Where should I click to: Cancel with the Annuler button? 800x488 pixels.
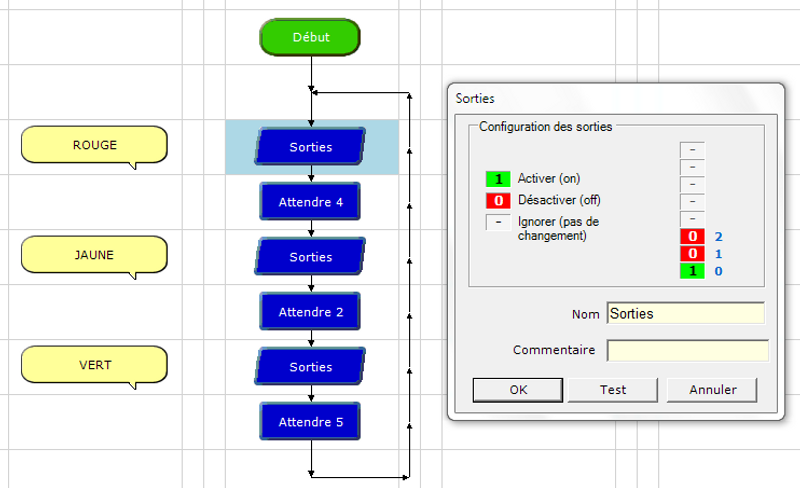[712, 390]
